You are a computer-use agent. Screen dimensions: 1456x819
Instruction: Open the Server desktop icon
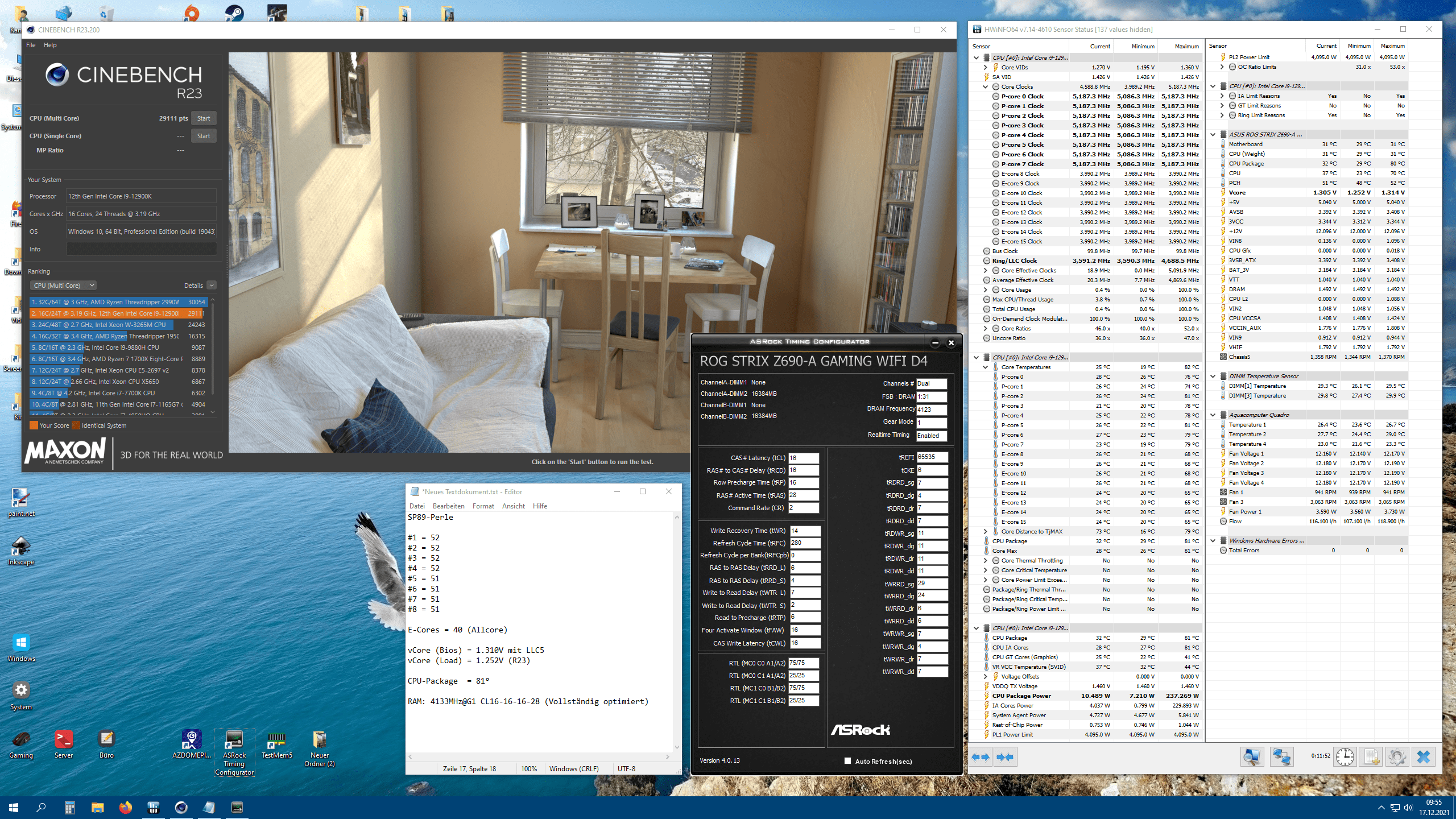pyautogui.click(x=64, y=744)
